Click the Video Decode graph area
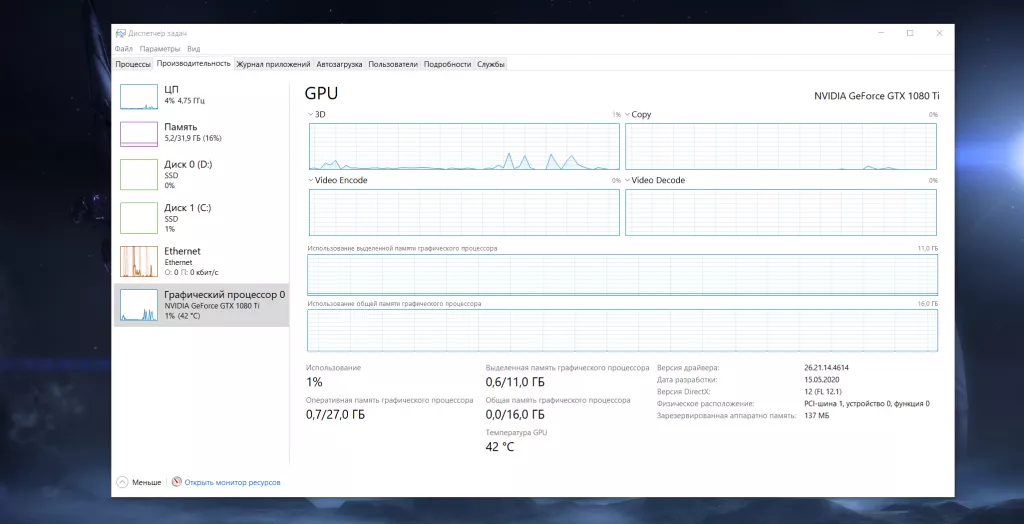This screenshot has height=524, width=1024. tap(781, 212)
